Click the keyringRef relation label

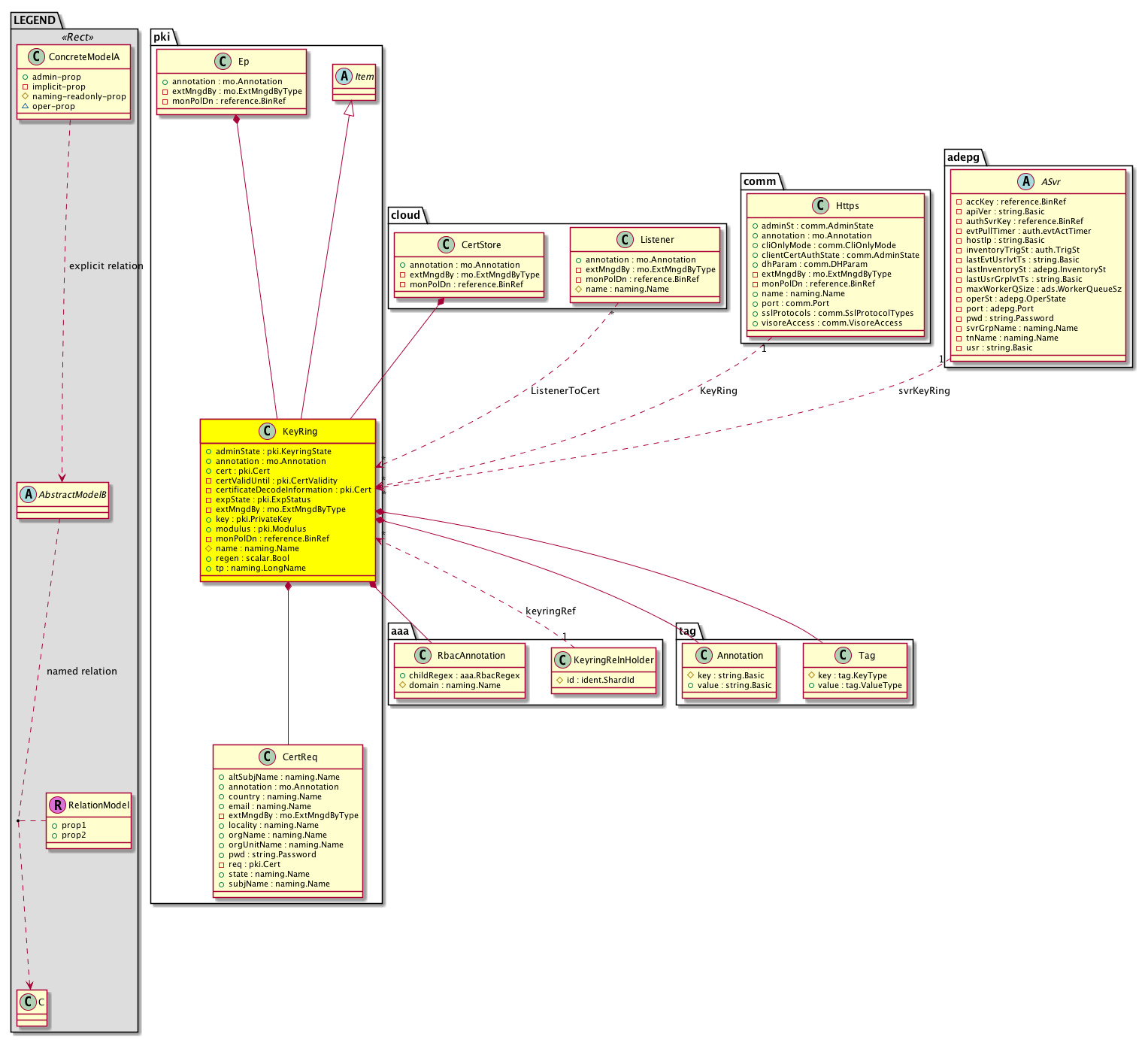coord(550,611)
